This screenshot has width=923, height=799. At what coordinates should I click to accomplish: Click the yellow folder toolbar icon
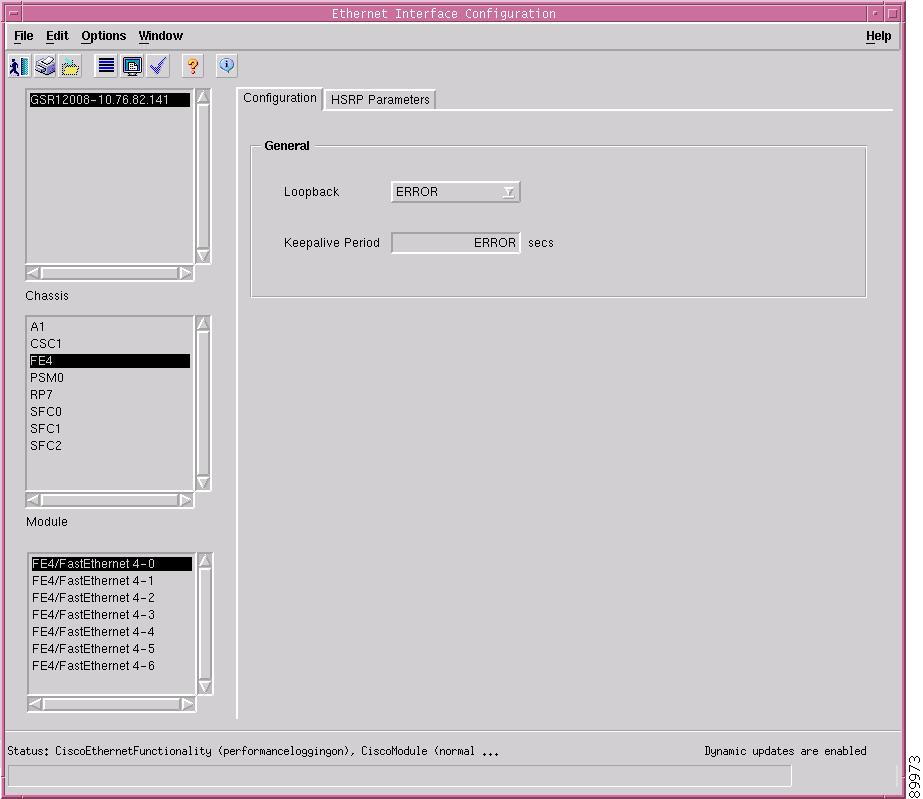71,66
